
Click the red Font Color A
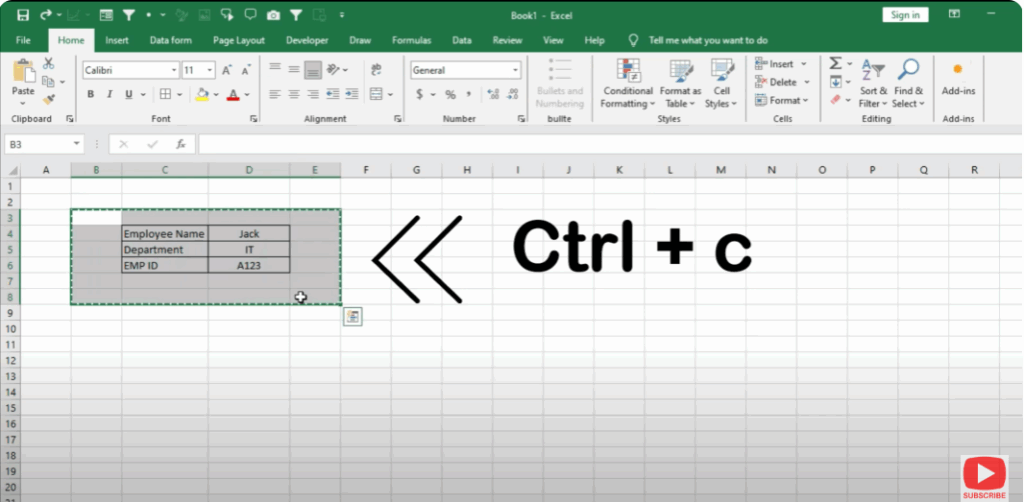click(233, 95)
